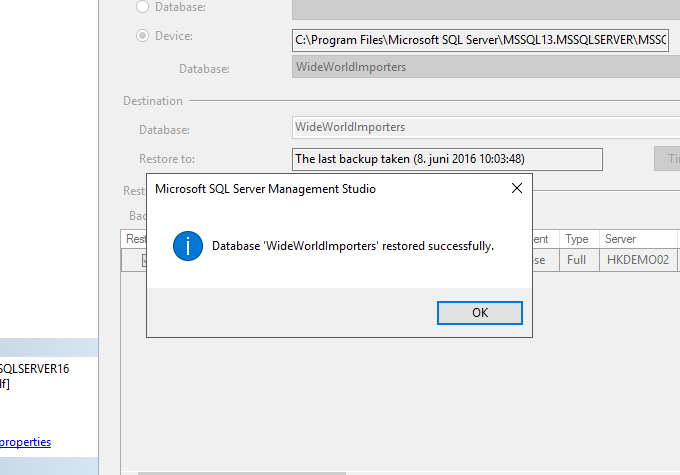Click the Server column header
The height and width of the screenshot is (475, 680).
click(x=638, y=239)
